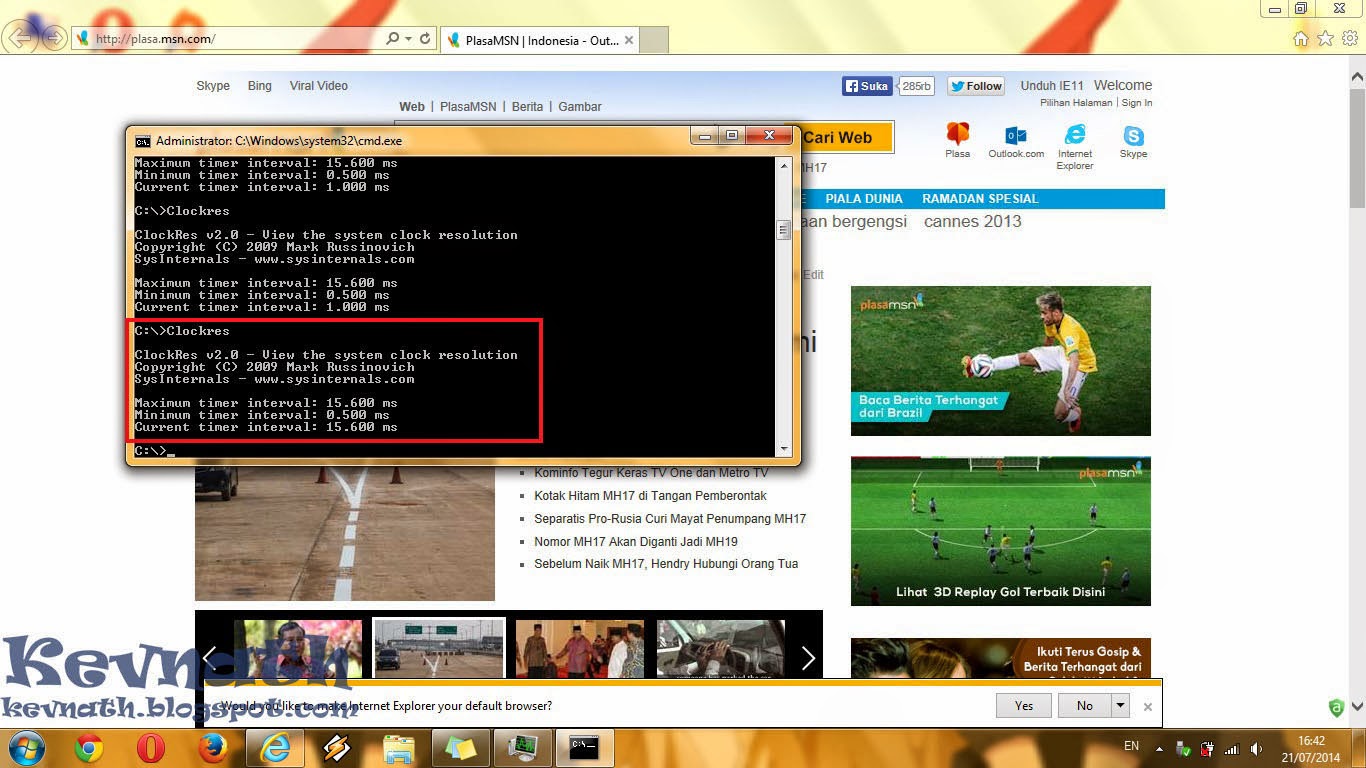Select the Gambar search category
Viewport: 1366px width, 768px height.
click(580, 107)
